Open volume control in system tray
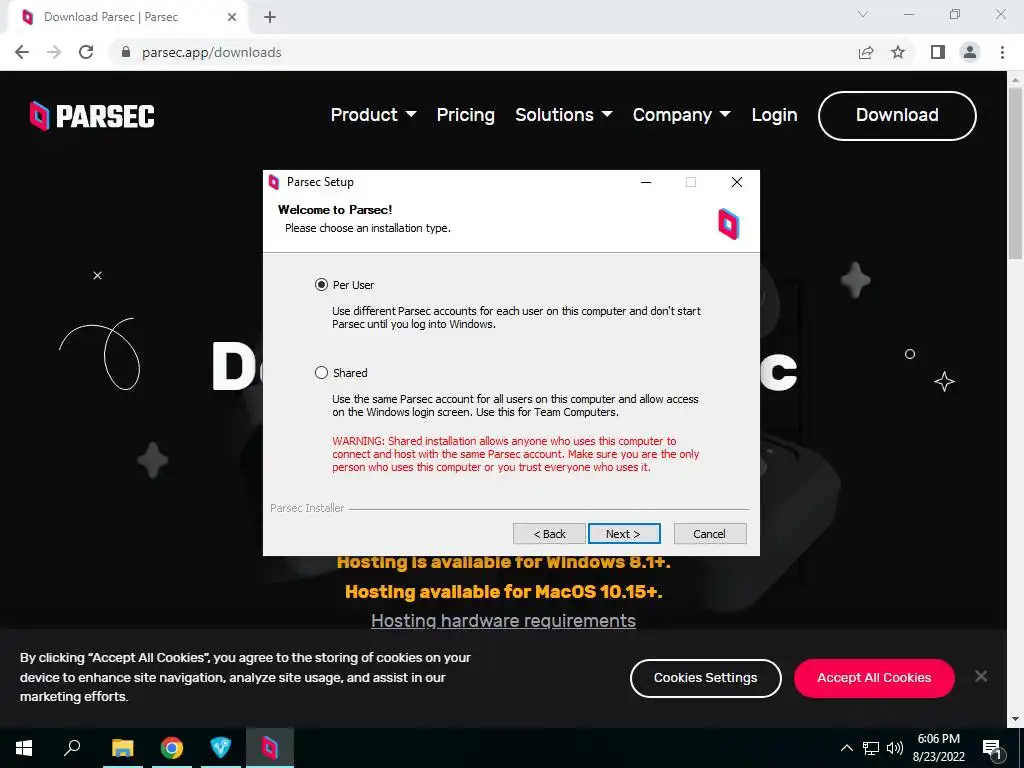 (x=895, y=748)
